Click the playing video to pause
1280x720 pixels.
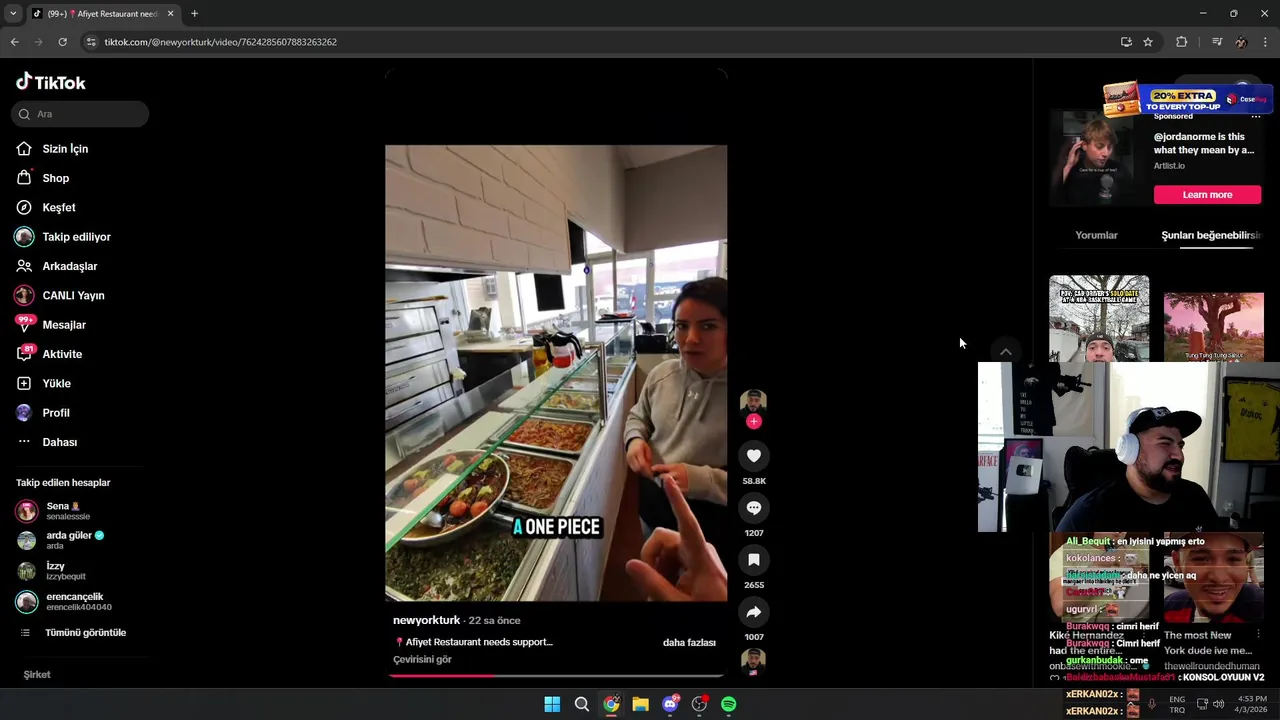tap(556, 373)
